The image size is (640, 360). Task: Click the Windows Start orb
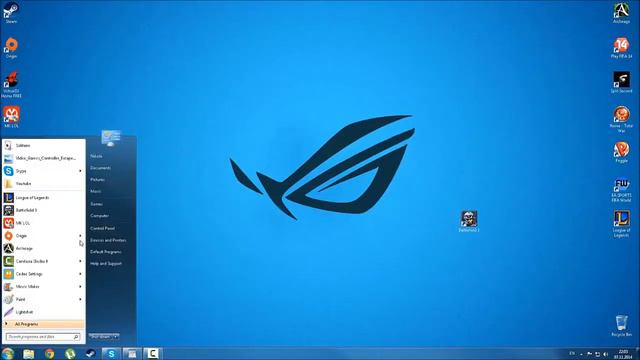[x=8, y=353]
